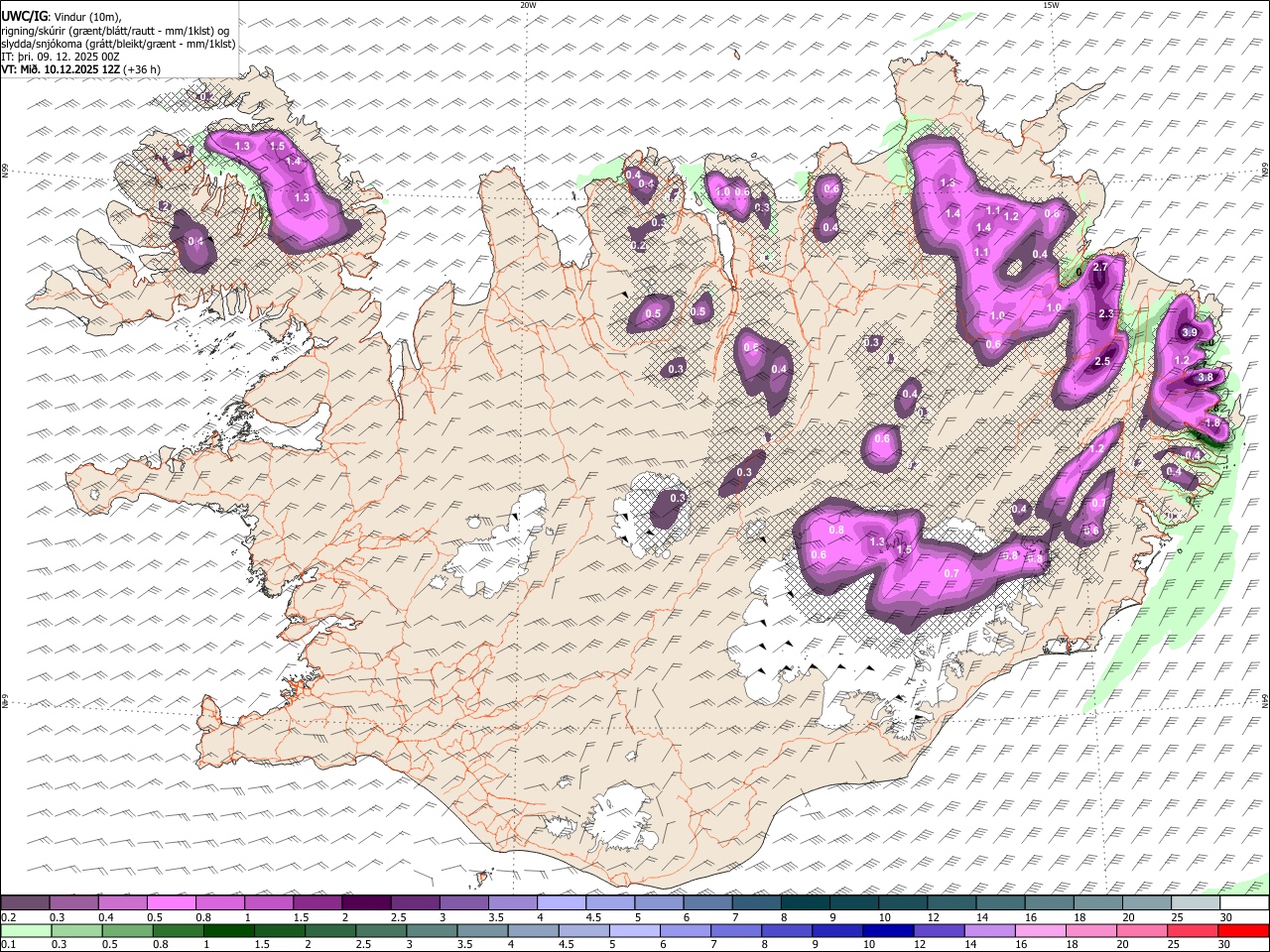
Task: Select the dark green swatch between 1 and 1.5, bottom row
Action: [x=229, y=930]
